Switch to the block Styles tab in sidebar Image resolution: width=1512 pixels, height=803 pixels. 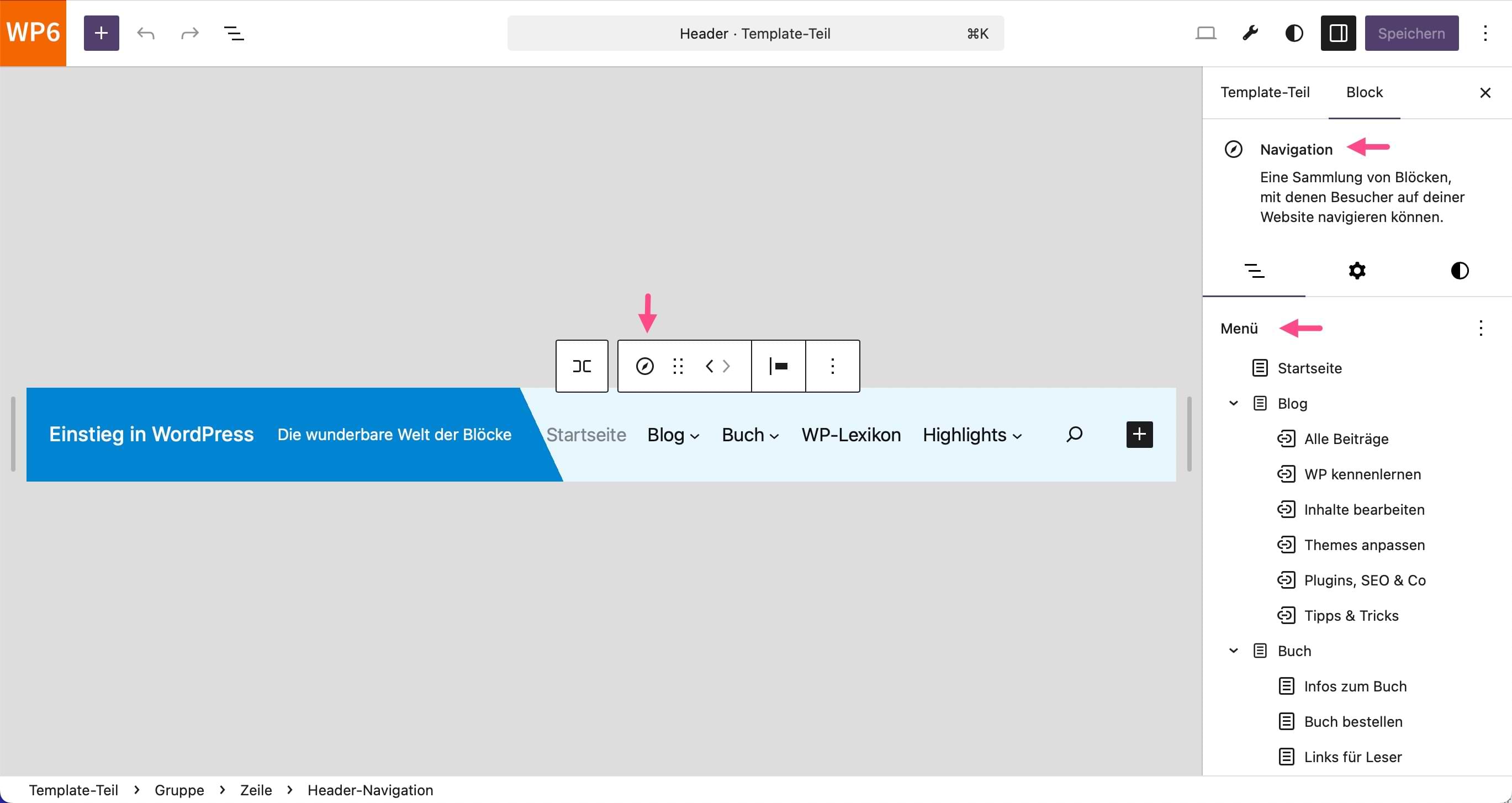(x=1459, y=271)
